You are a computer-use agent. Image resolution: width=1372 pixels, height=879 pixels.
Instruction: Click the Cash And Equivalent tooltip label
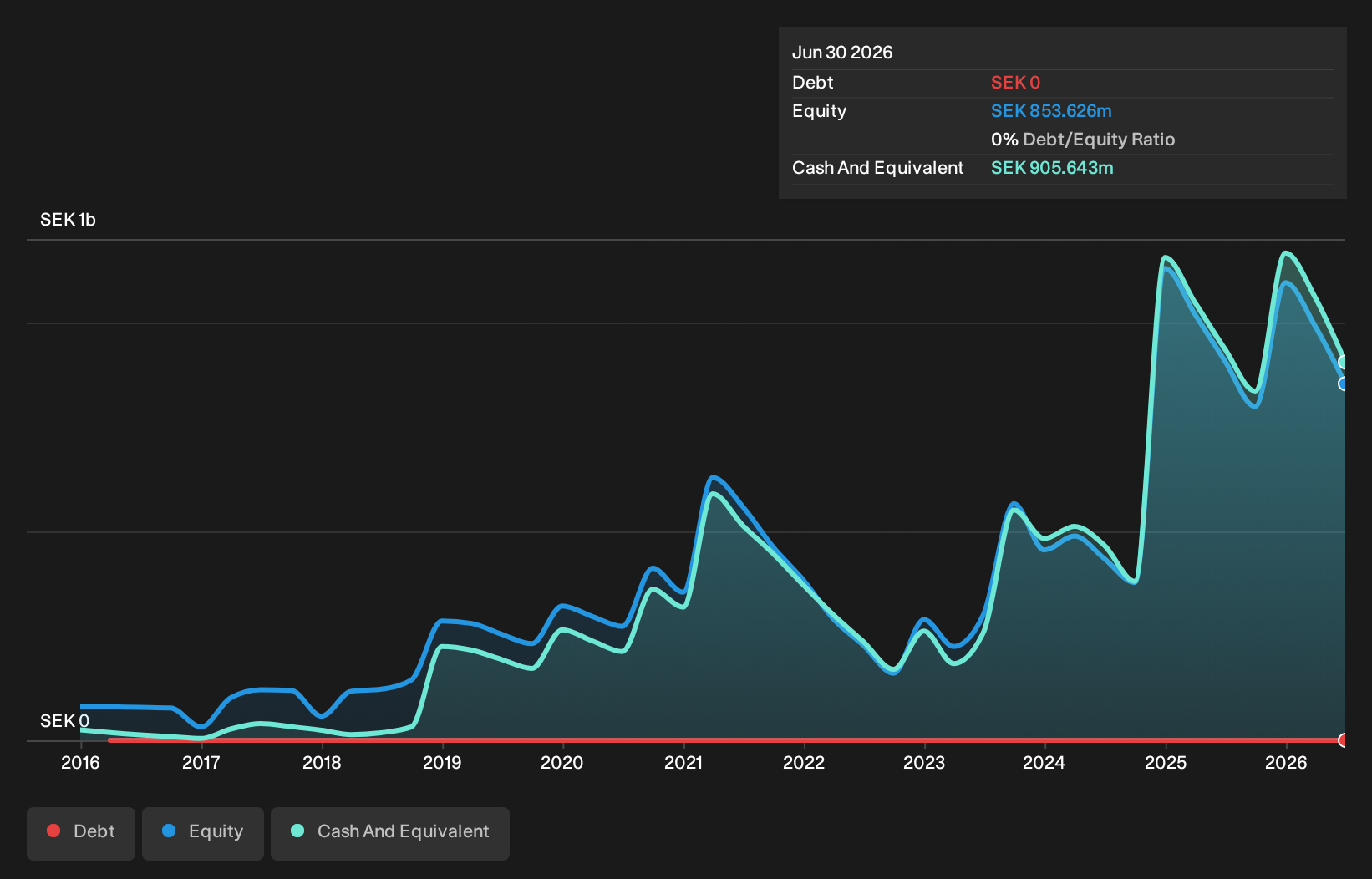(x=877, y=168)
